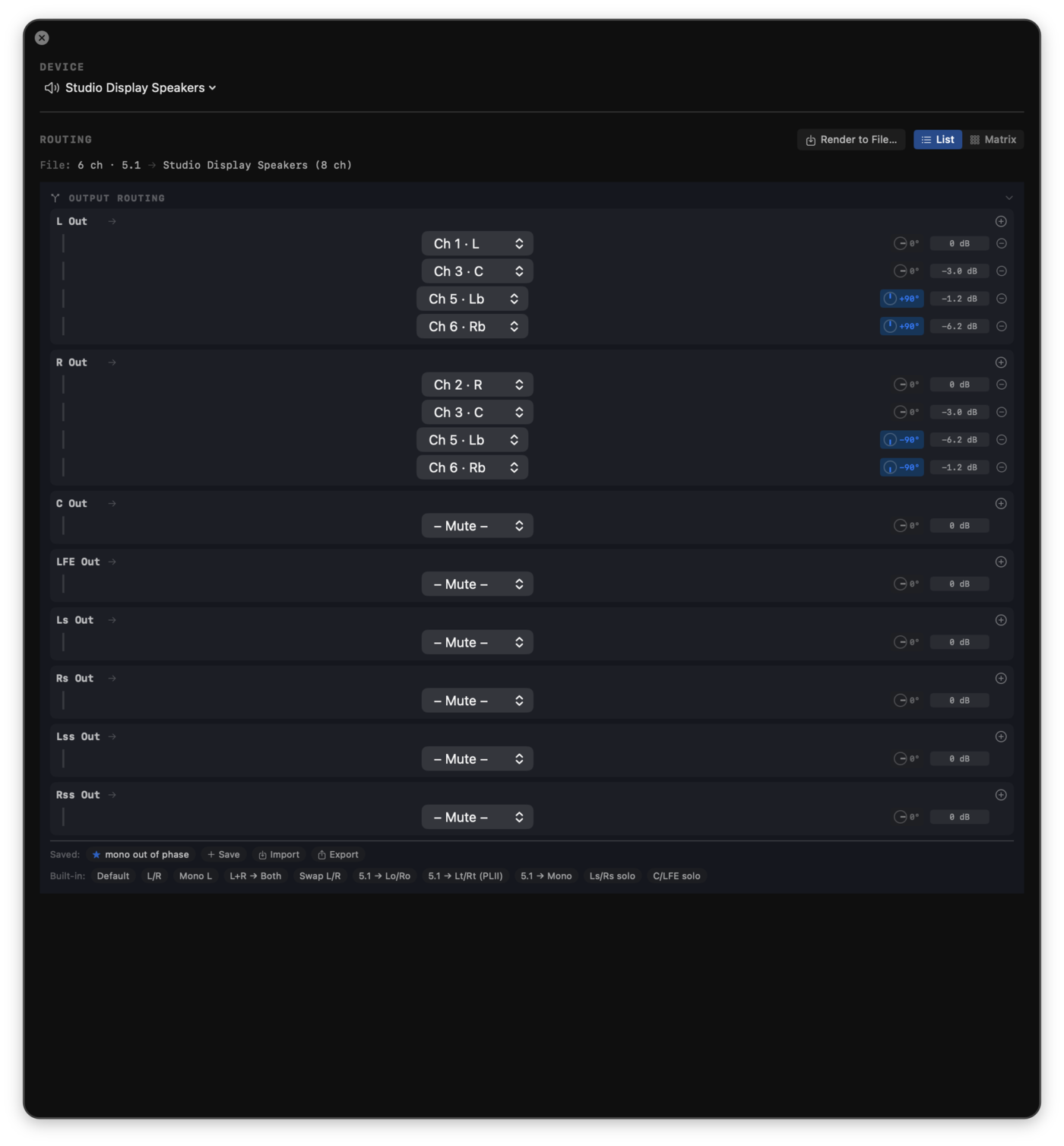This screenshot has height=1146, width=1064.
Task: Open the Lss Out Mute source dropdown
Action: pyautogui.click(x=477, y=758)
